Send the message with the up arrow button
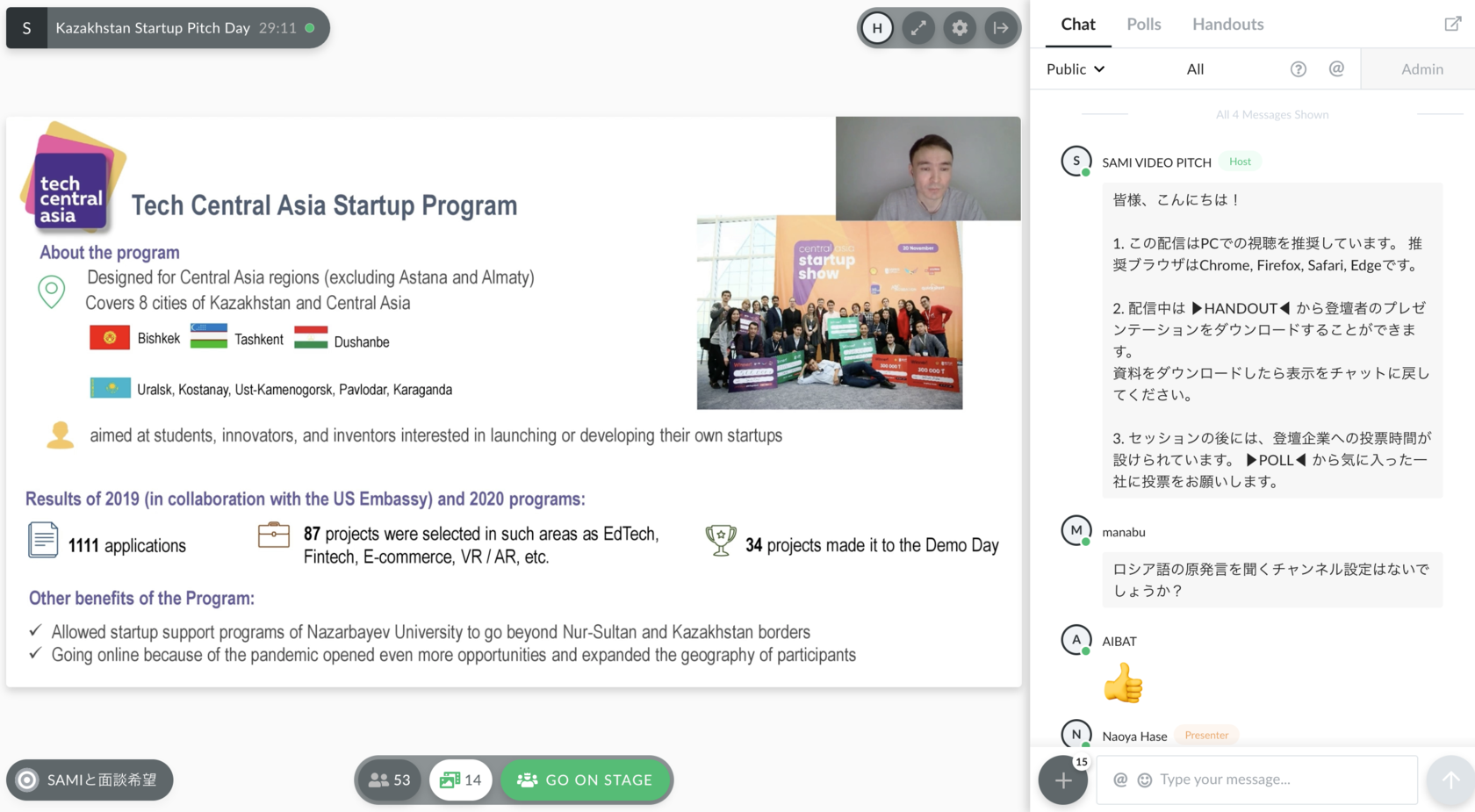The width and height of the screenshot is (1475, 812). click(x=1450, y=780)
